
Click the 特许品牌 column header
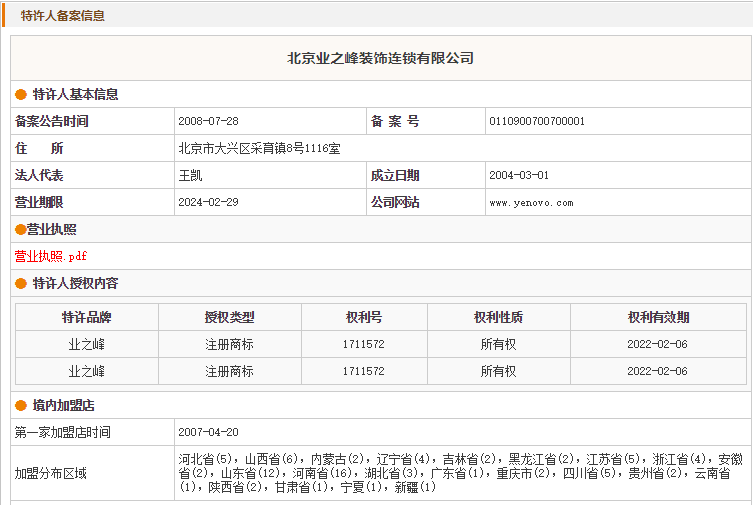point(86,318)
